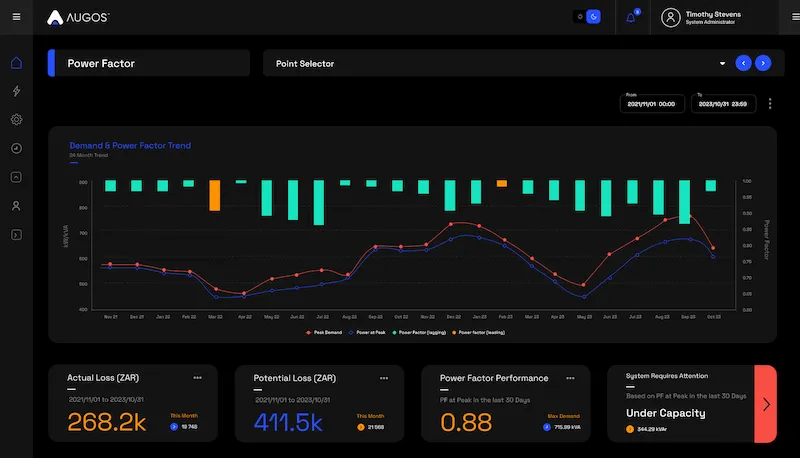800x458 pixels.
Task: Open the Timothy Stevens account menu
Action: click(715, 17)
